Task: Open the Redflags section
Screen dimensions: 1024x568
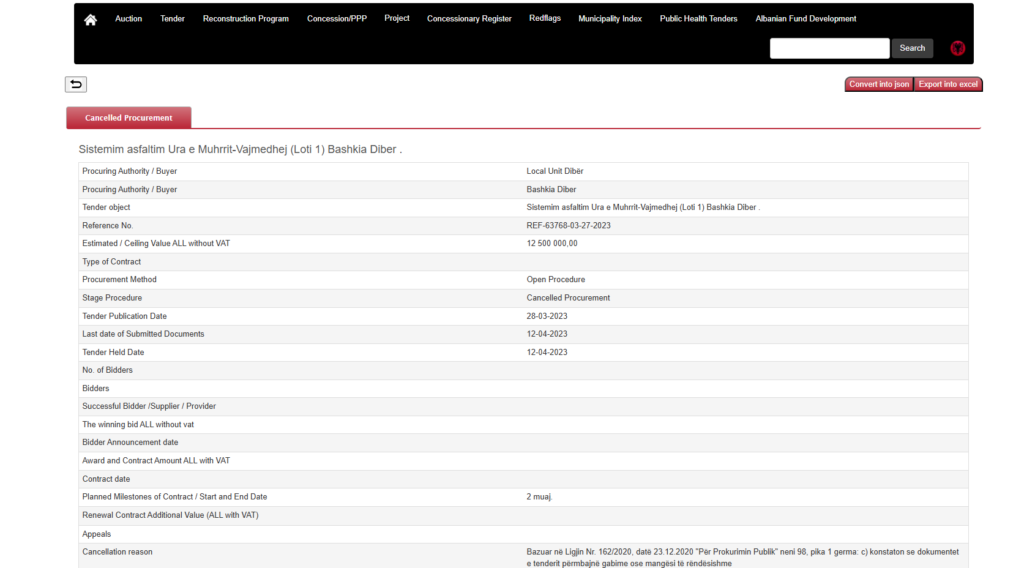Action: tap(545, 19)
